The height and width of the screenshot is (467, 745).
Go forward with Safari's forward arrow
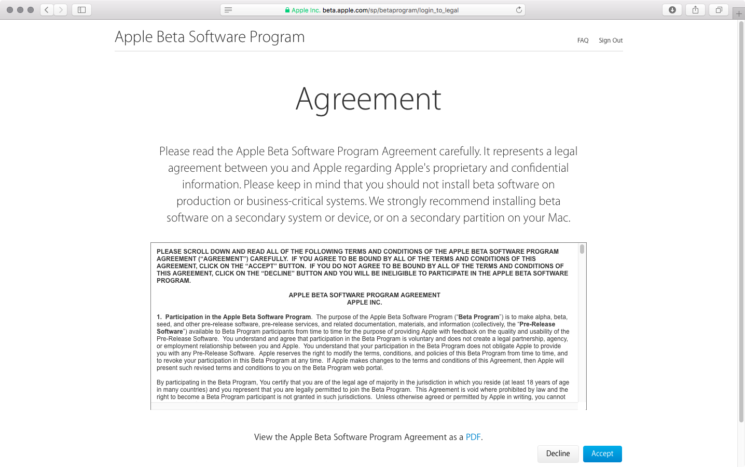(60, 10)
